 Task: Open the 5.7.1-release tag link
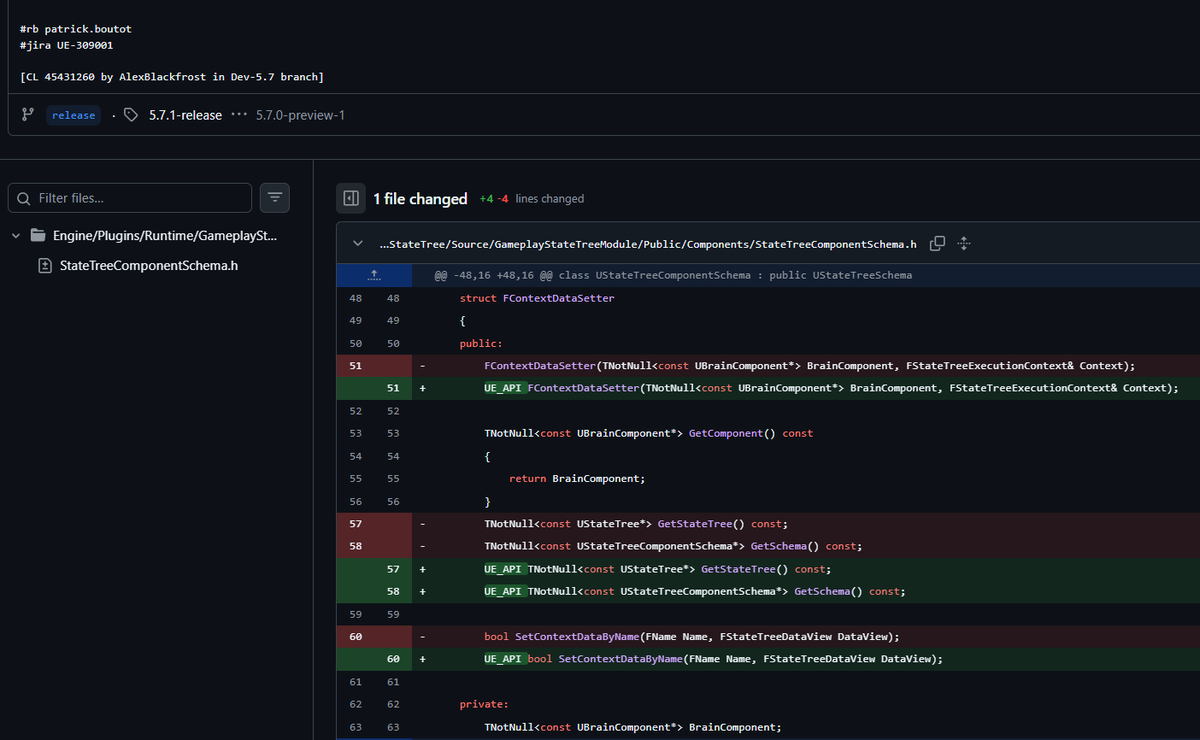point(185,115)
